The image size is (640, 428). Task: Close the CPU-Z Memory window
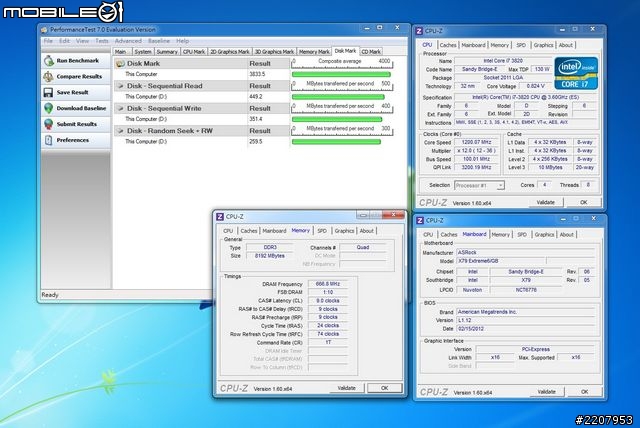[x=393, y=215]
